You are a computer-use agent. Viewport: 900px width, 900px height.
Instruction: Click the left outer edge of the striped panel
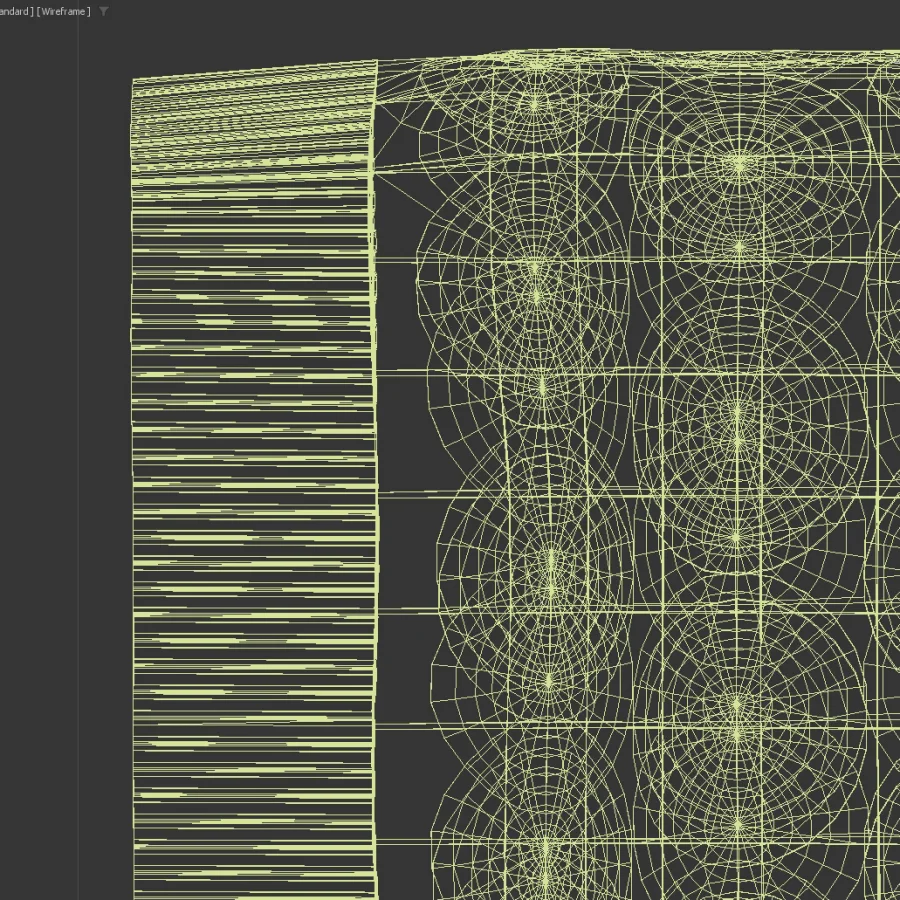[x=132, y=500]
